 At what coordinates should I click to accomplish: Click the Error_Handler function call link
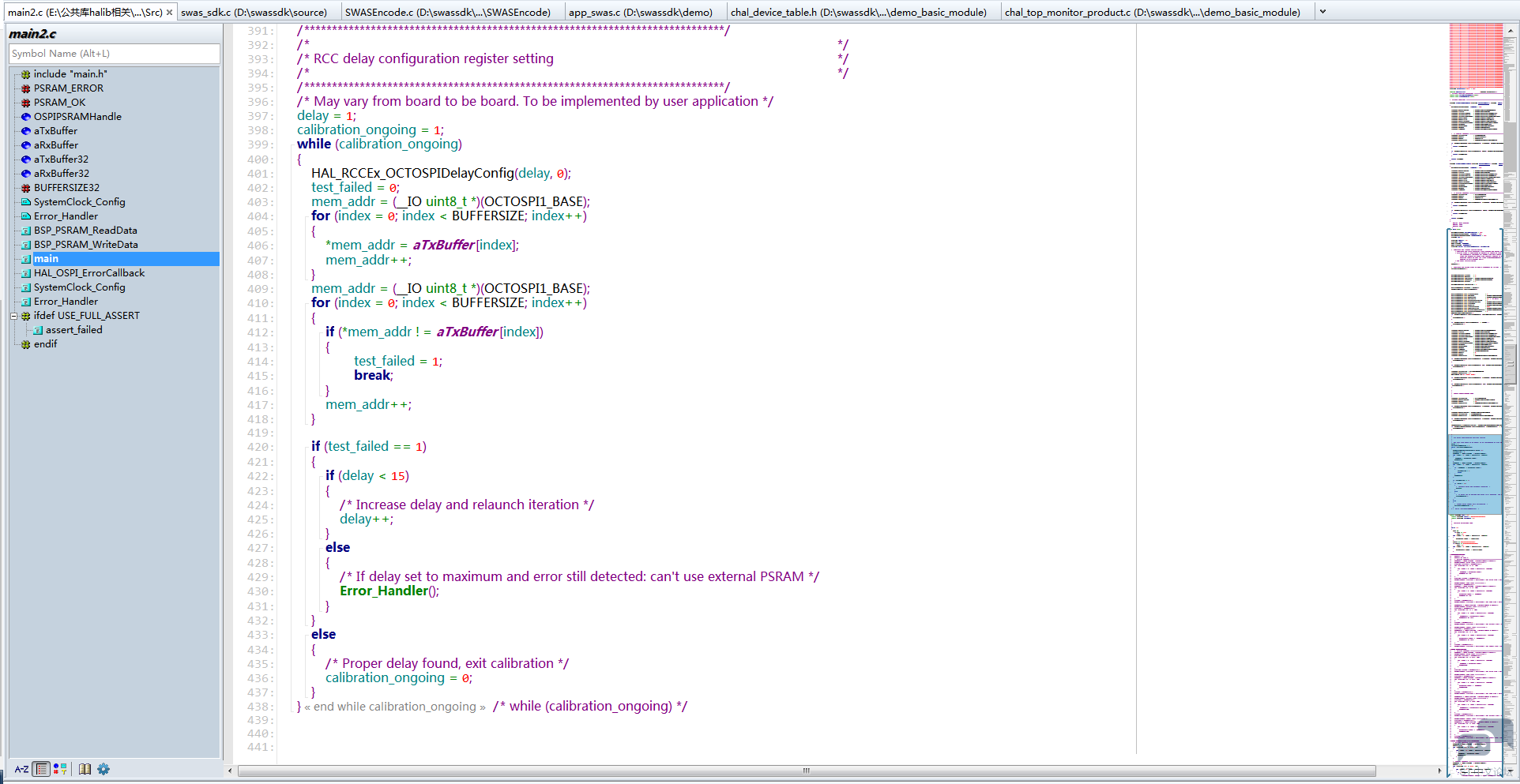click(x=384, y=591)
